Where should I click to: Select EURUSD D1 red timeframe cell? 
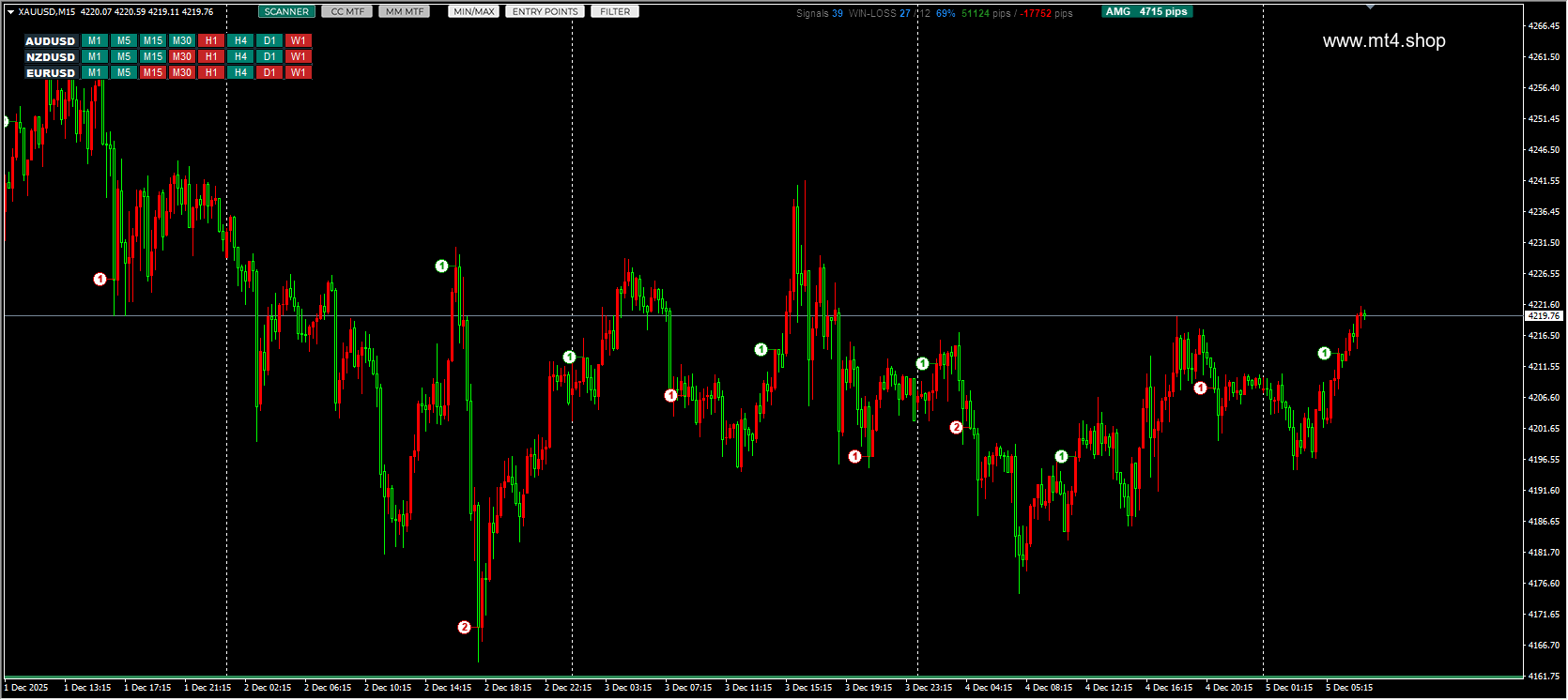point(269,72)
